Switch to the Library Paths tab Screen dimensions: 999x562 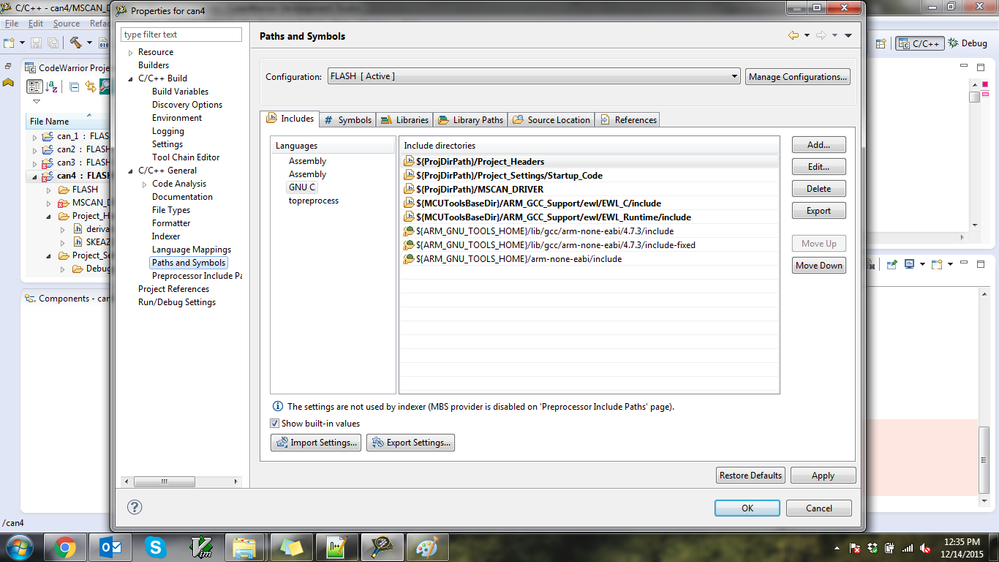(x=471, y=120)
